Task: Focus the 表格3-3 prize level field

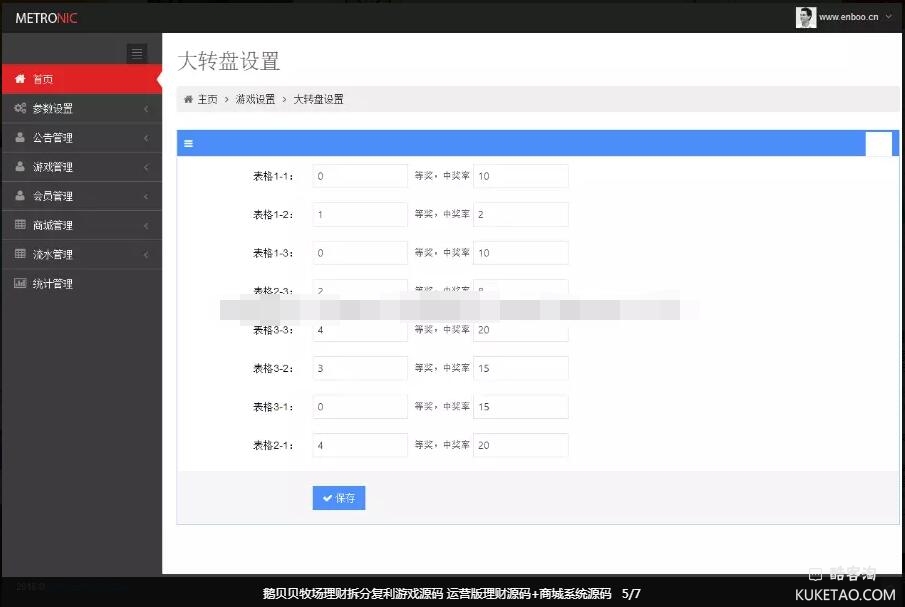Action: (360, 330)
